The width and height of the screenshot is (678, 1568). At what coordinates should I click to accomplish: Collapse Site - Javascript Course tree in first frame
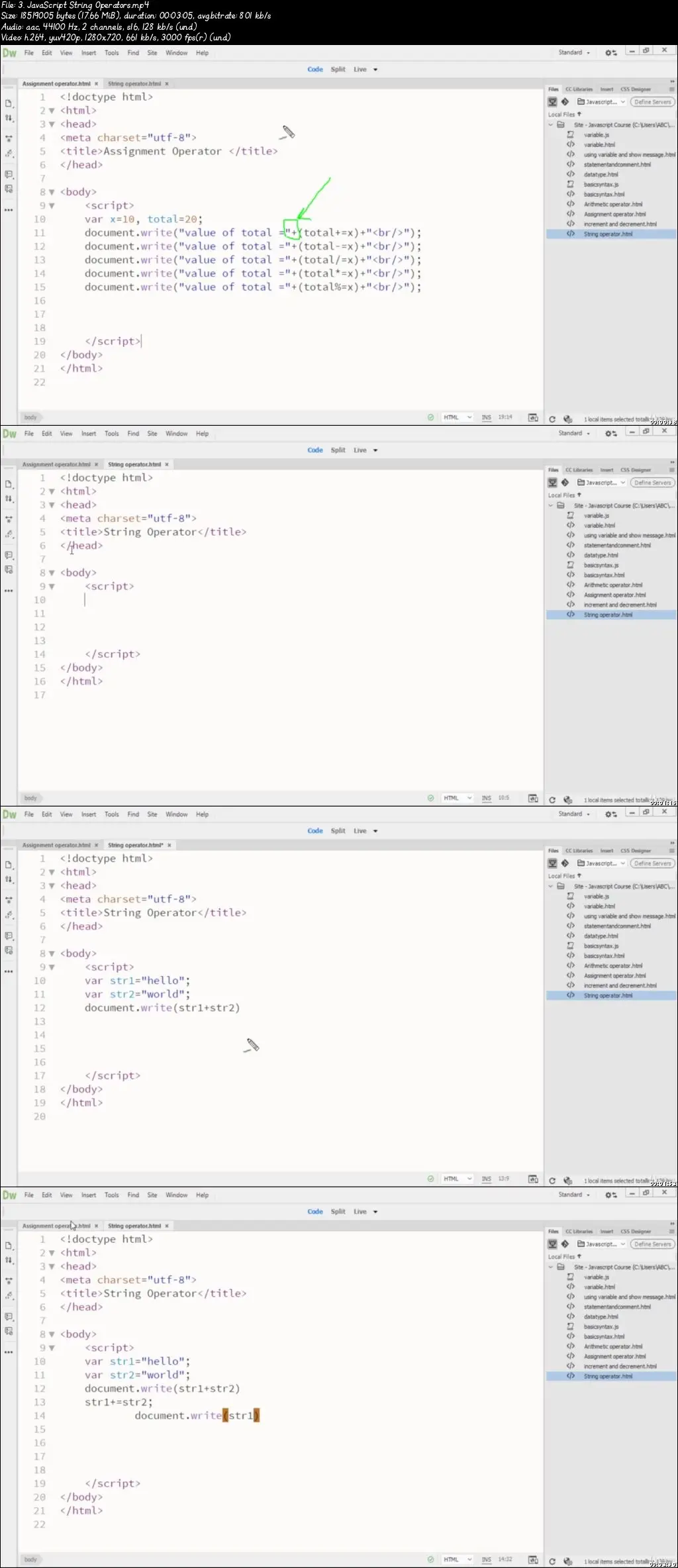coord(550,125)
